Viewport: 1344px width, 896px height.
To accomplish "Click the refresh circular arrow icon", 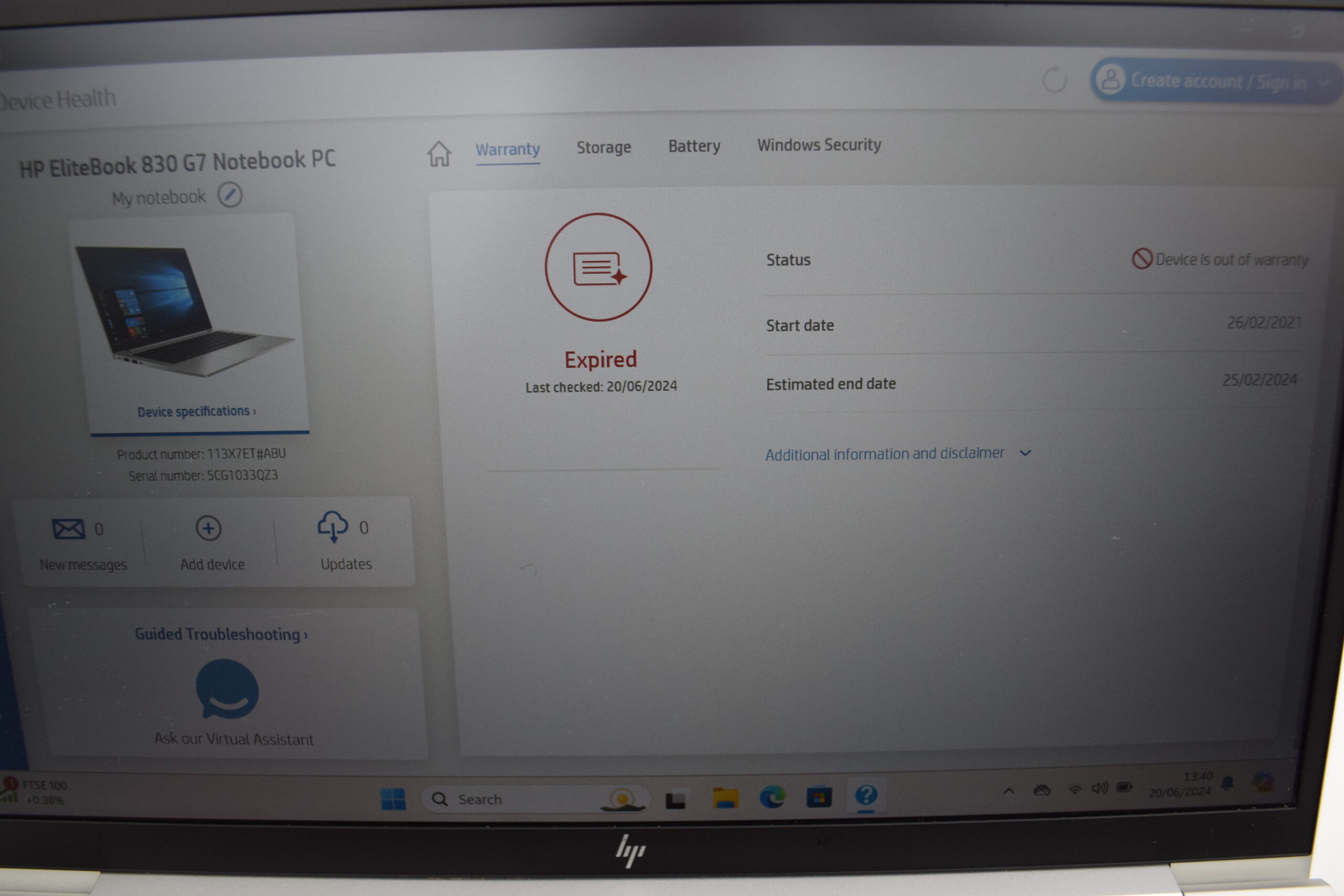I will 1054,79.
